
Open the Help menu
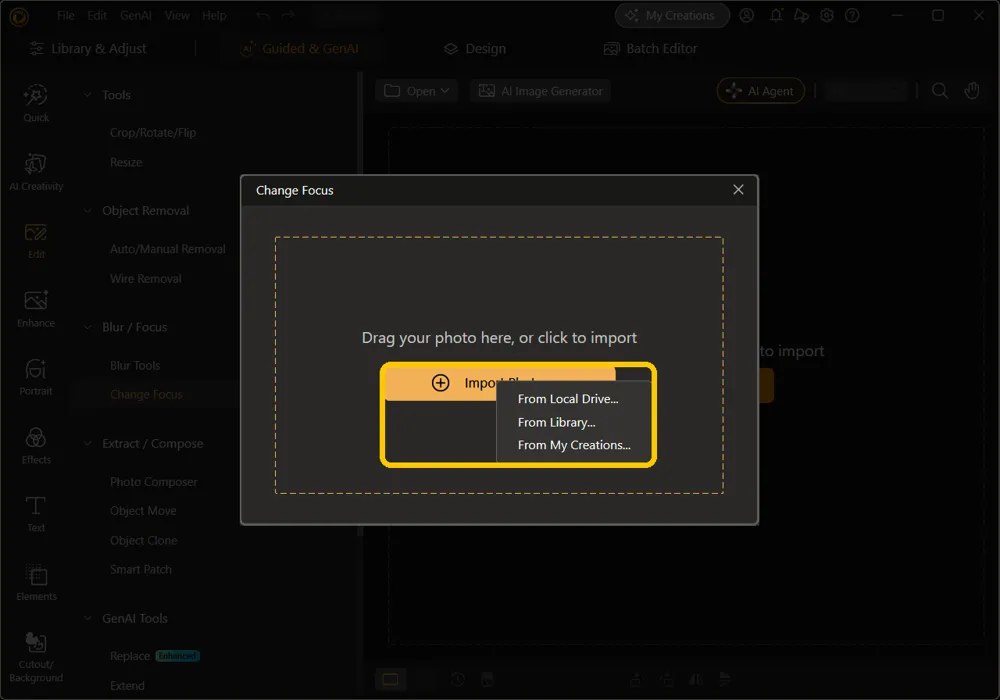tap(214, 15)
